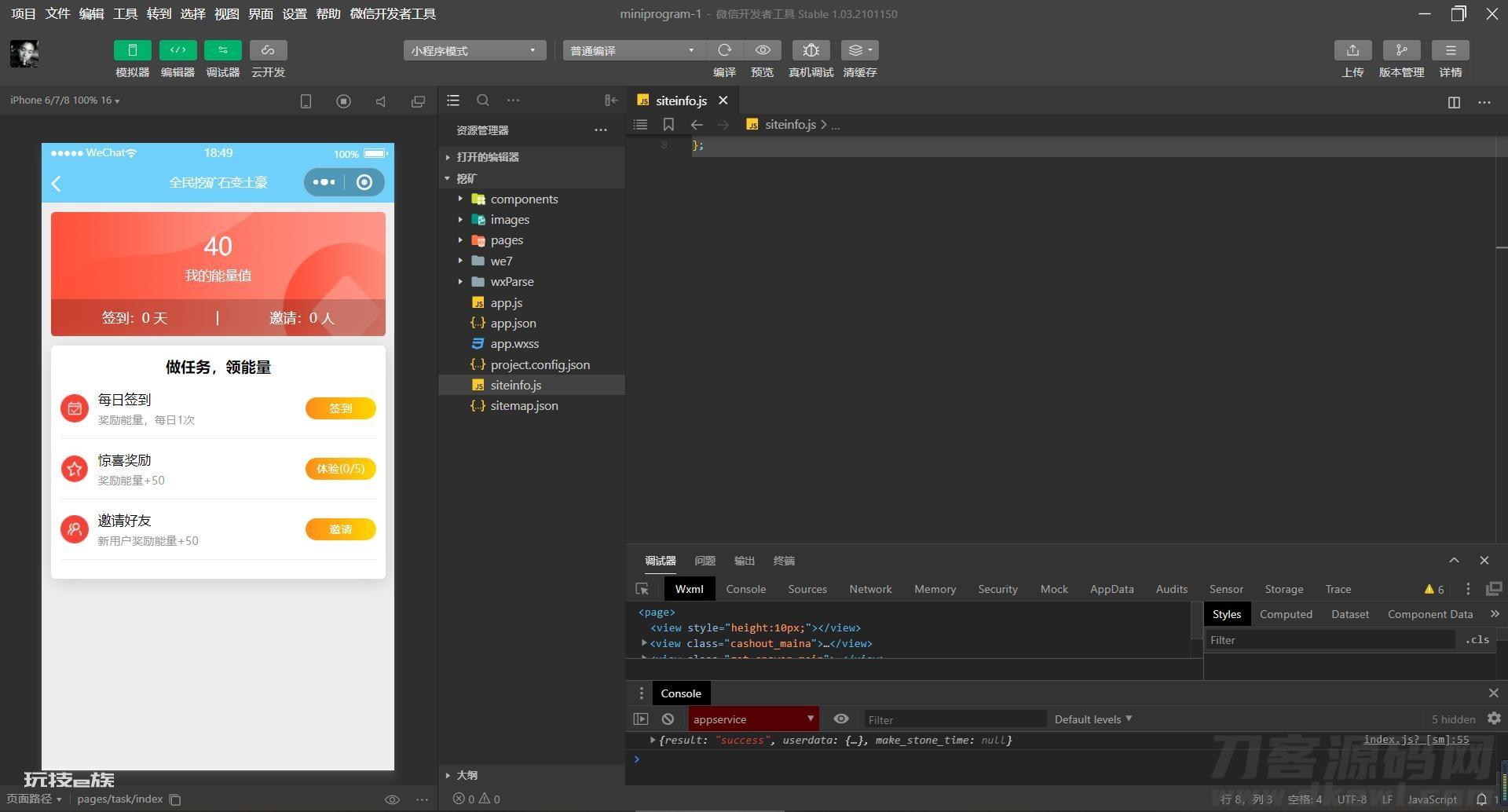1508x812 pixels.
Task: Click the upload icon in toolbar
Action: (x=1352, y=50)
